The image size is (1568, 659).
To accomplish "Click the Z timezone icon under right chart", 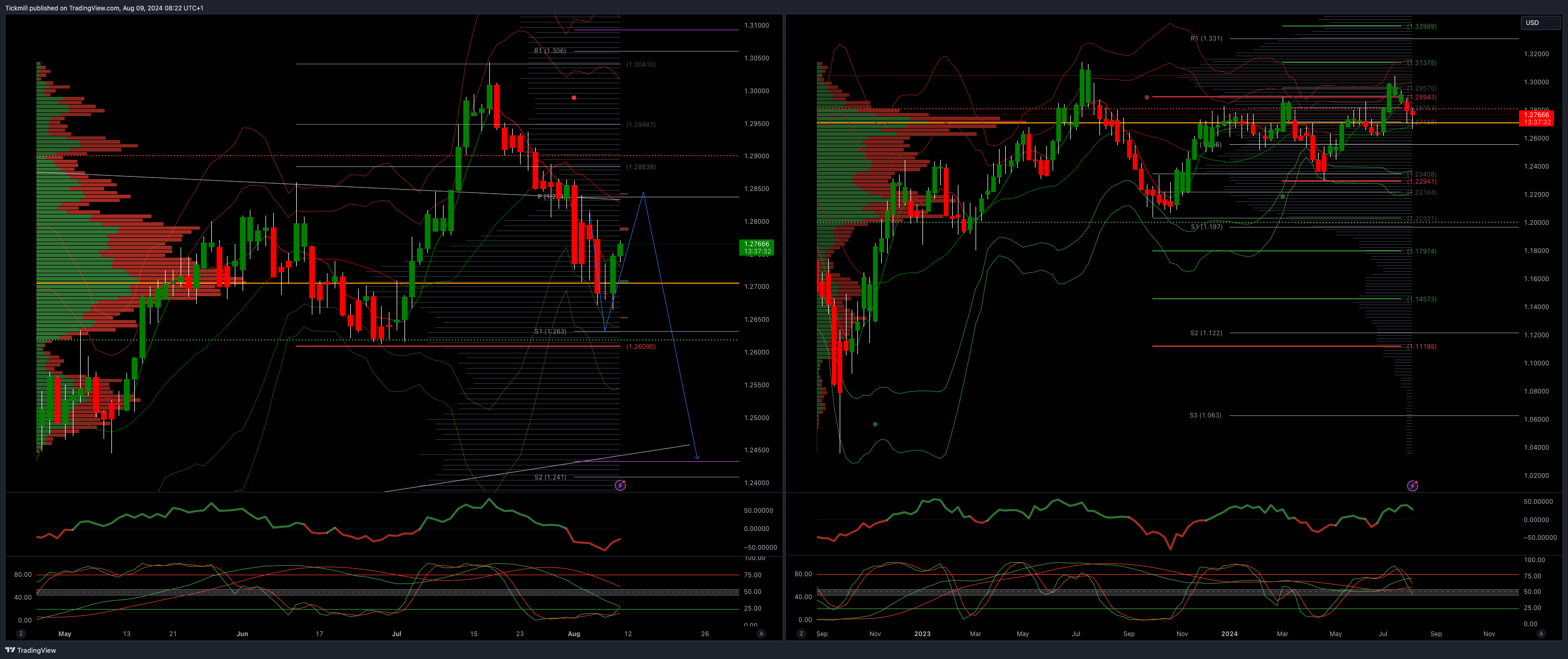I will [x=801, y=633].
